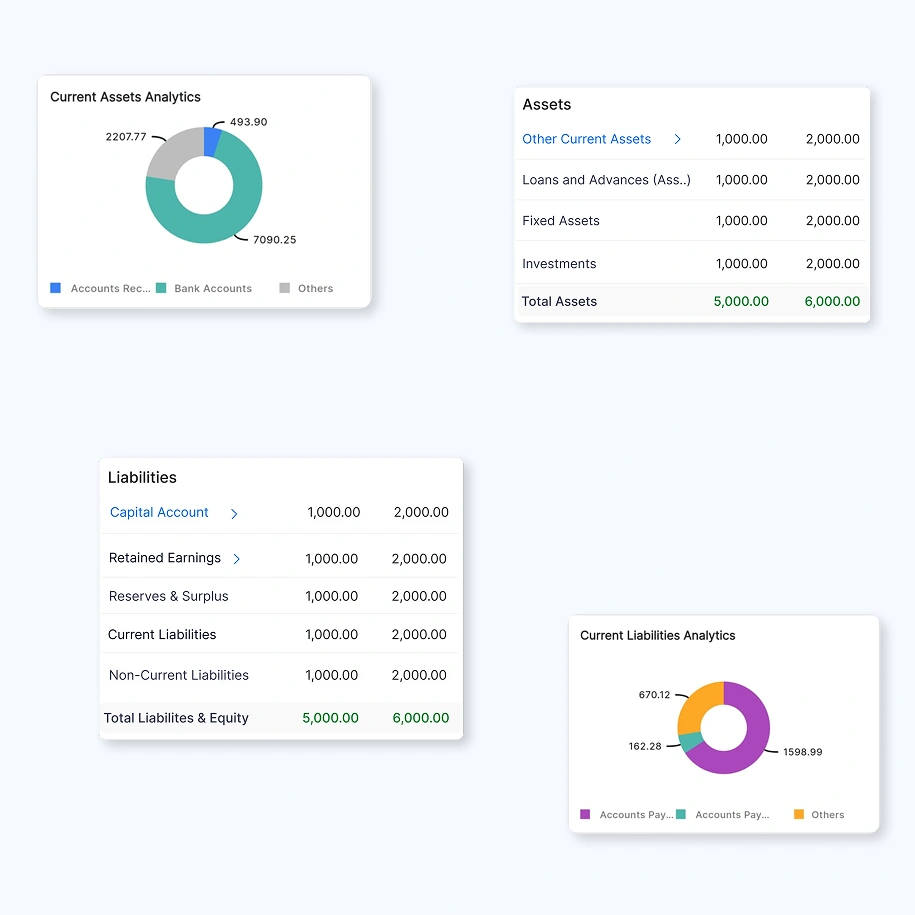Expand the Other Current Assets chevron
Image resolution: width=915 pixels, height=915 pixels.
677,140
